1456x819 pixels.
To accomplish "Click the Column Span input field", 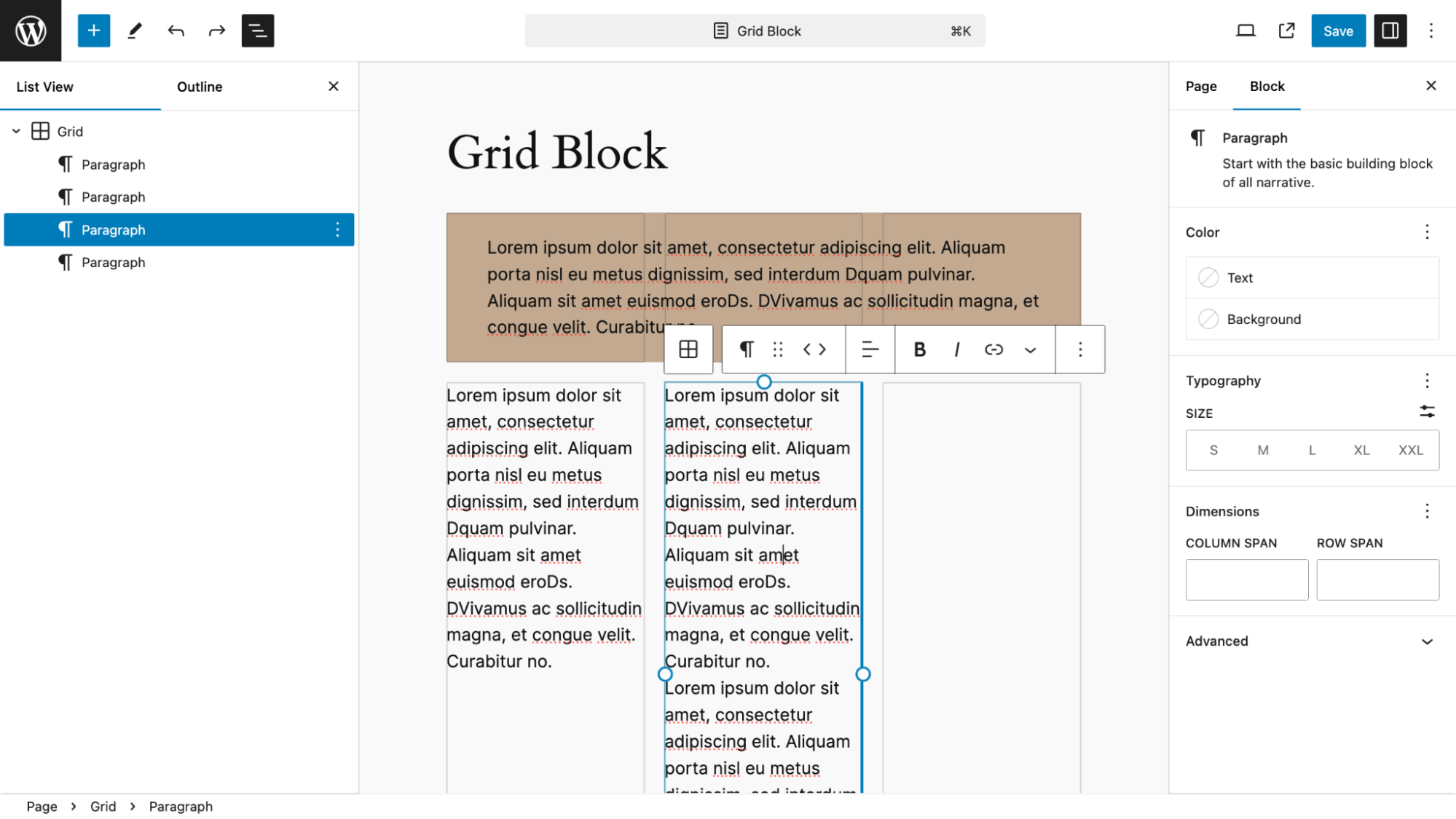I will (x=1246, y=579).
